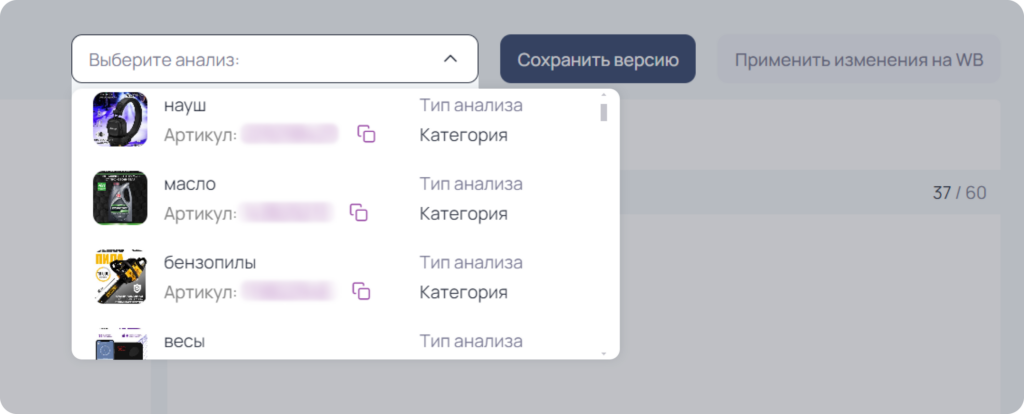Collapse the Выберите анализ dropdown chevron
Screen dimensions: 1024x414
(x=450, y=59)
